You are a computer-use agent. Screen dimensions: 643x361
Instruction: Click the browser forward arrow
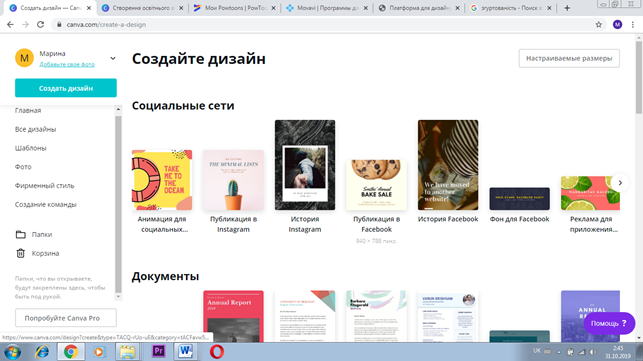(x=25, y=25)
